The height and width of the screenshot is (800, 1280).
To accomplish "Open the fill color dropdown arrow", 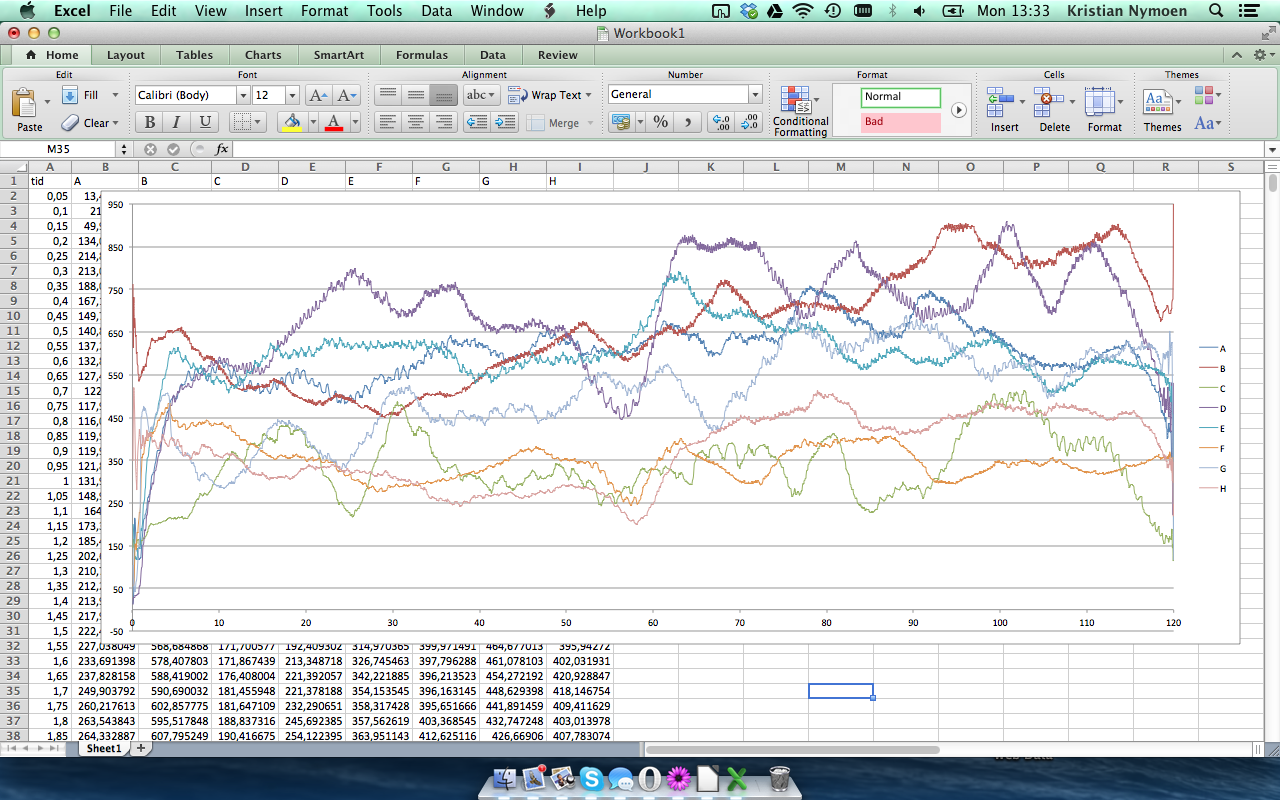I will click(312, 122).
